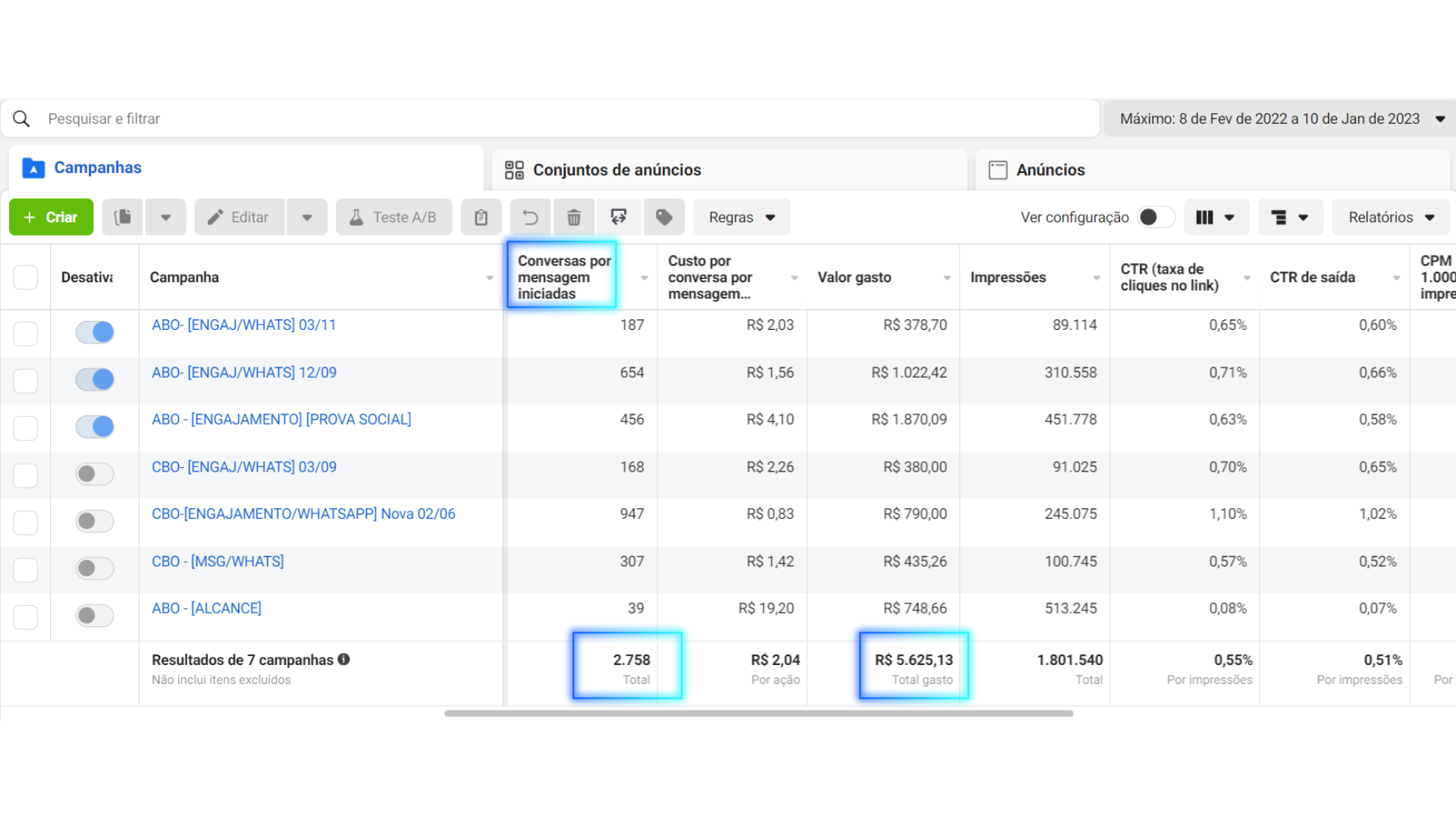Image resolution: width=1456 pixels, height=819 pixels.
Task: Click the export/share arrows icon
Action: point(619,218)
